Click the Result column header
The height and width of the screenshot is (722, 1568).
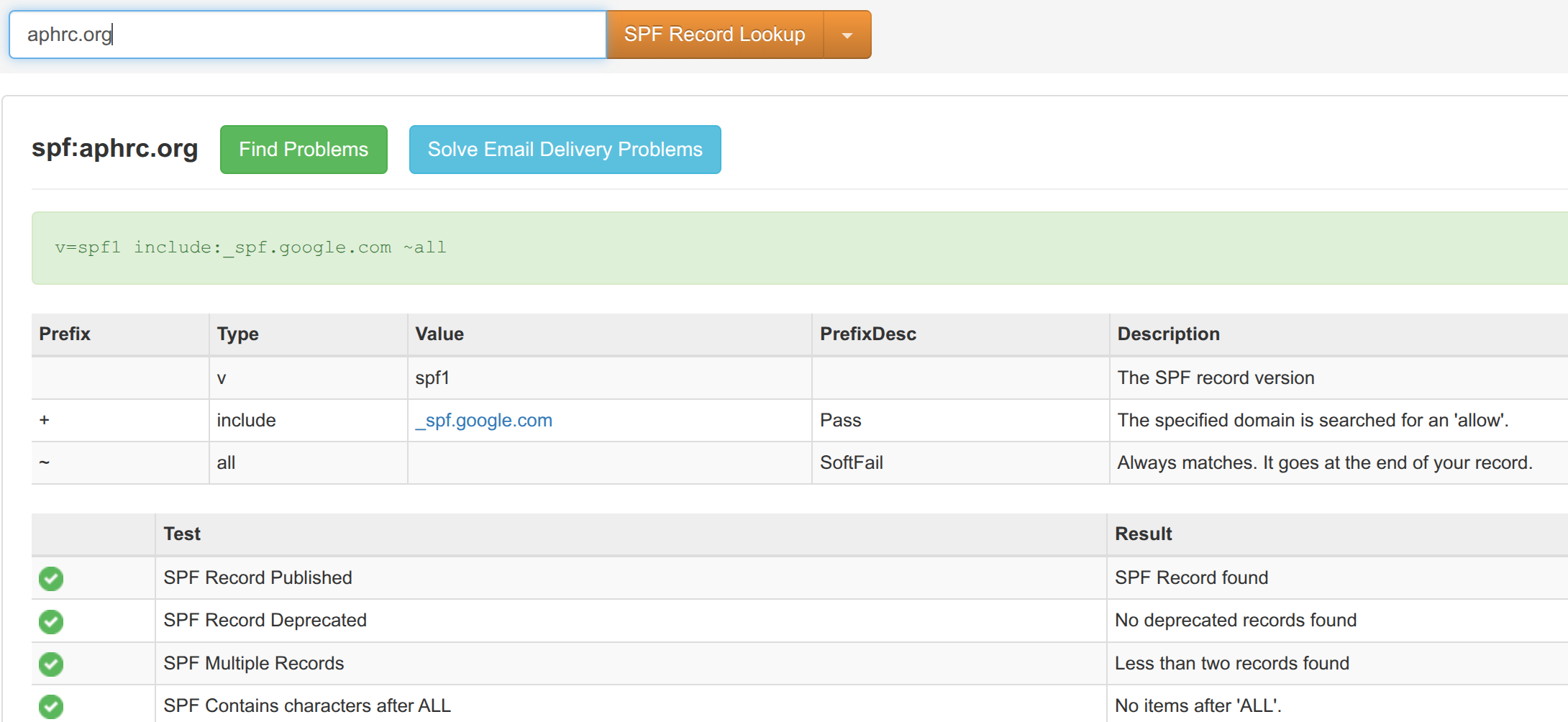(x=1143, y=534)
